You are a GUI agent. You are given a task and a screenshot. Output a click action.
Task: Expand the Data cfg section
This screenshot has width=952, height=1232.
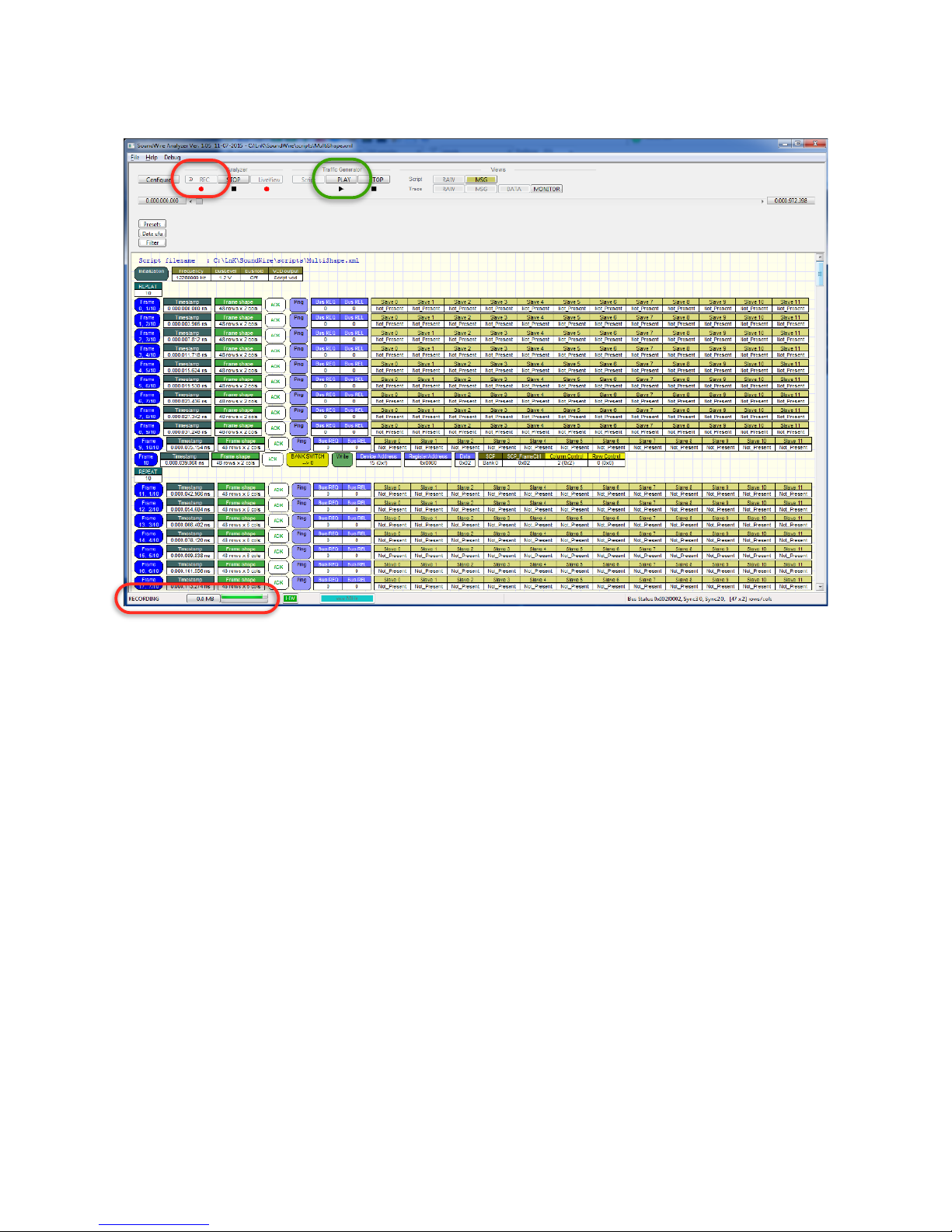tap(152, 233)
